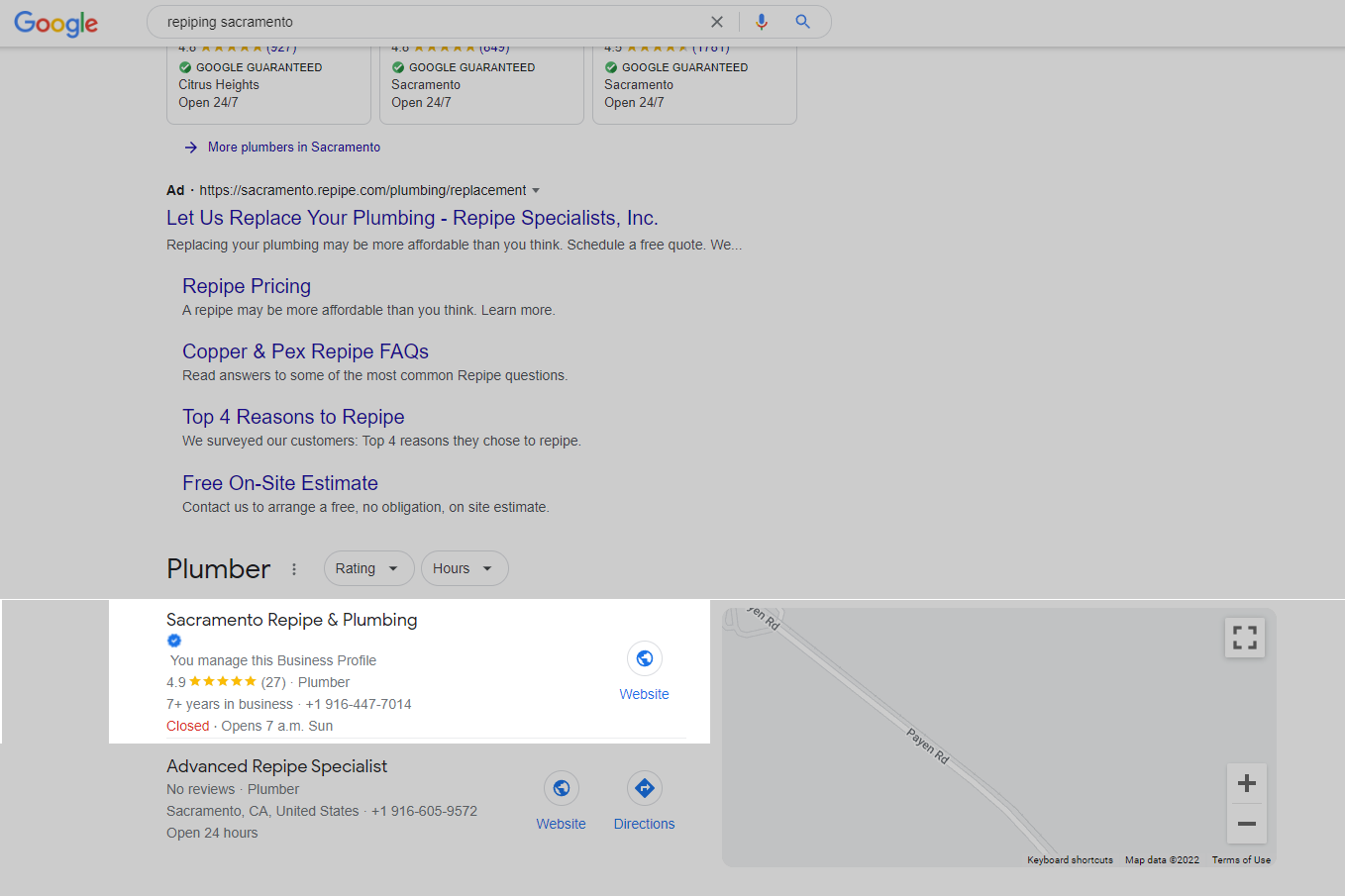Viewport: 1345px width, 896px height.
Task: Zoom in on the map
Action: tap(1247, 783)
